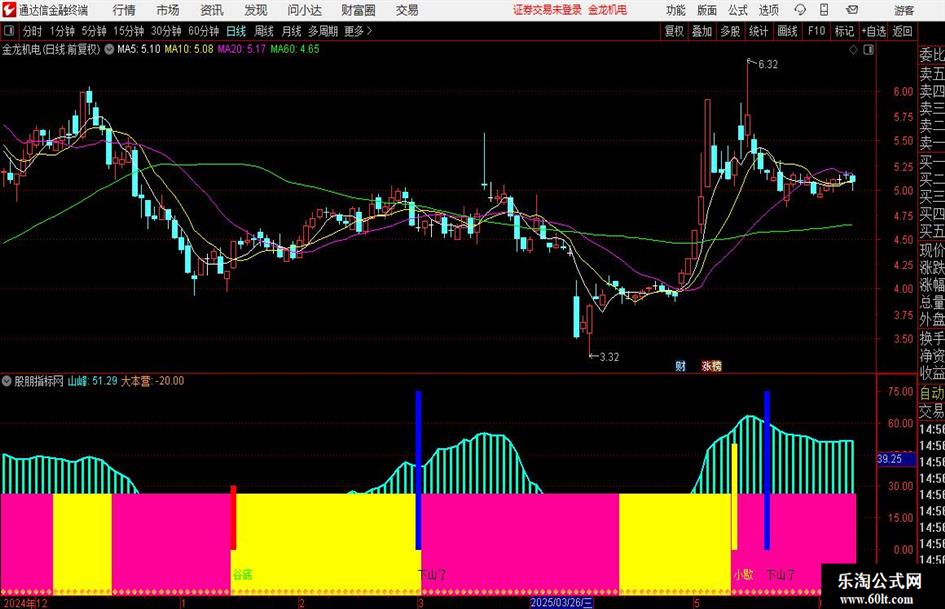
Task: Click the 6.32 high price label
Action: pos(768,65)
